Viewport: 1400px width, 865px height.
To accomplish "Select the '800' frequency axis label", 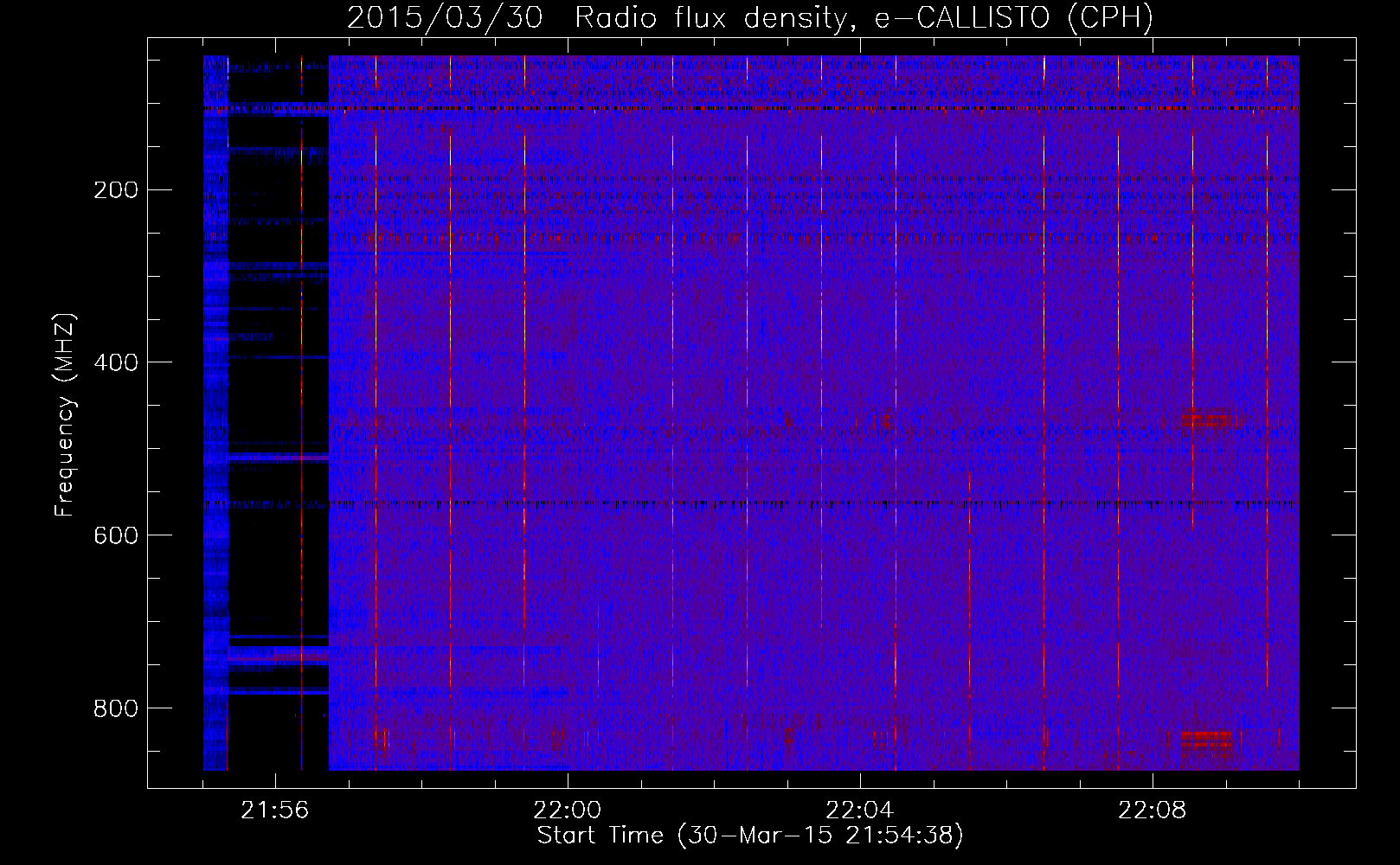I will tap(115, 709).
